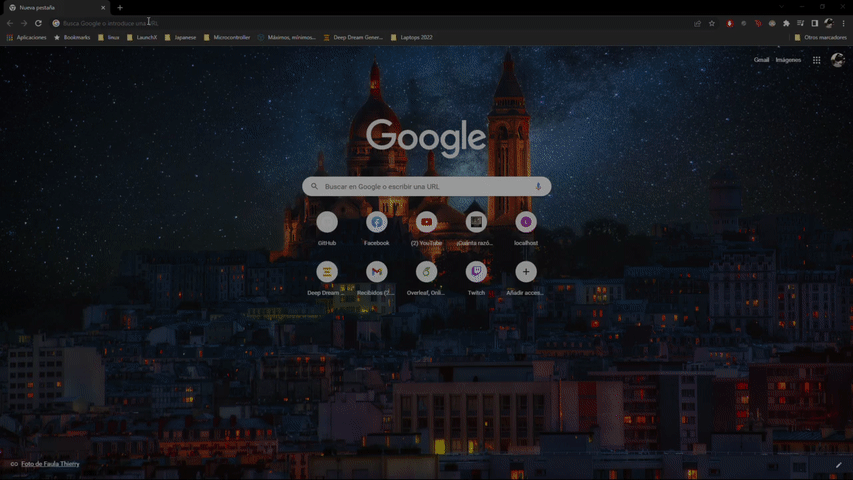This screenshot has width=853, height=480.
Task: Open Aplicaciones from bookmarks bar
Action: 27,38
